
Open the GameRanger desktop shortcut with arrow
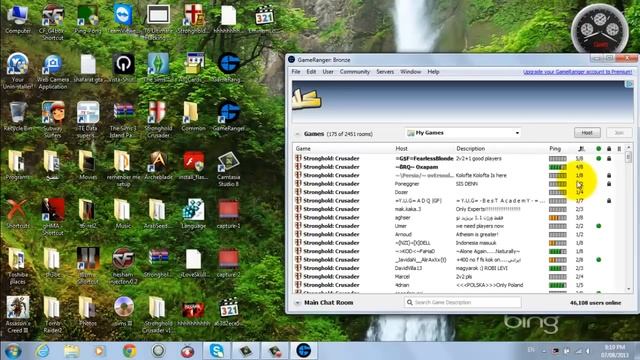pos(228,117)
